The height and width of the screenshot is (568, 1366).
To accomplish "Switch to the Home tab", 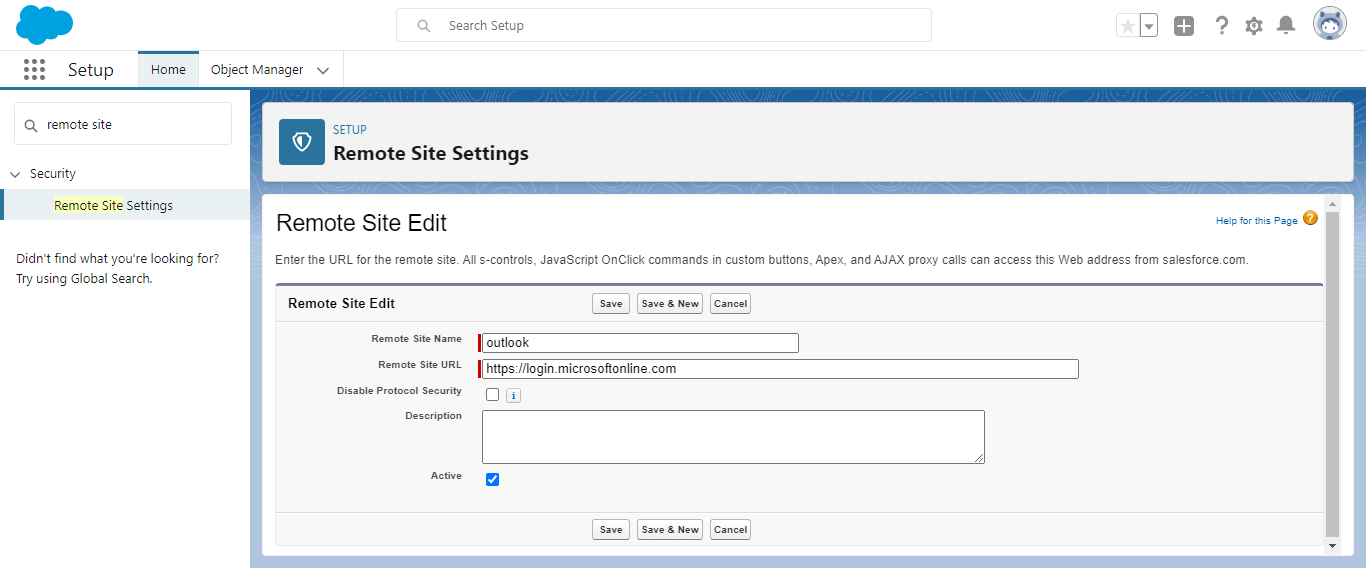I will click(x=168, y=70).
